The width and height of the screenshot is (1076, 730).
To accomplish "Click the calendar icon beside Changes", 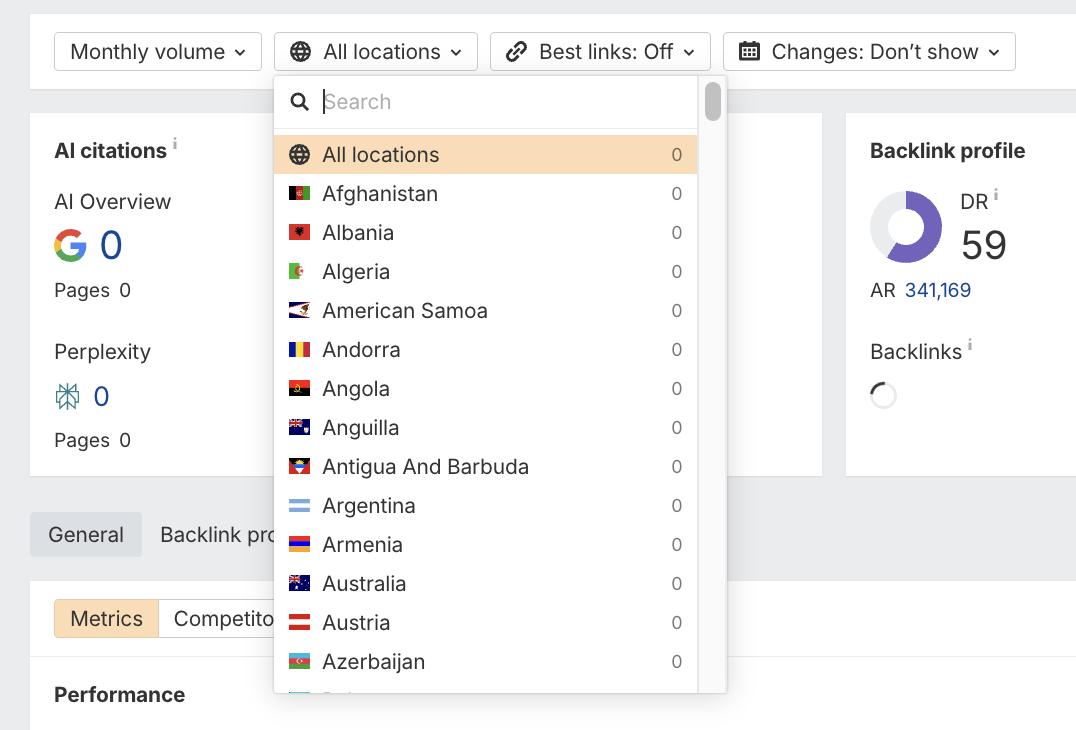I will tap(749, 51).
